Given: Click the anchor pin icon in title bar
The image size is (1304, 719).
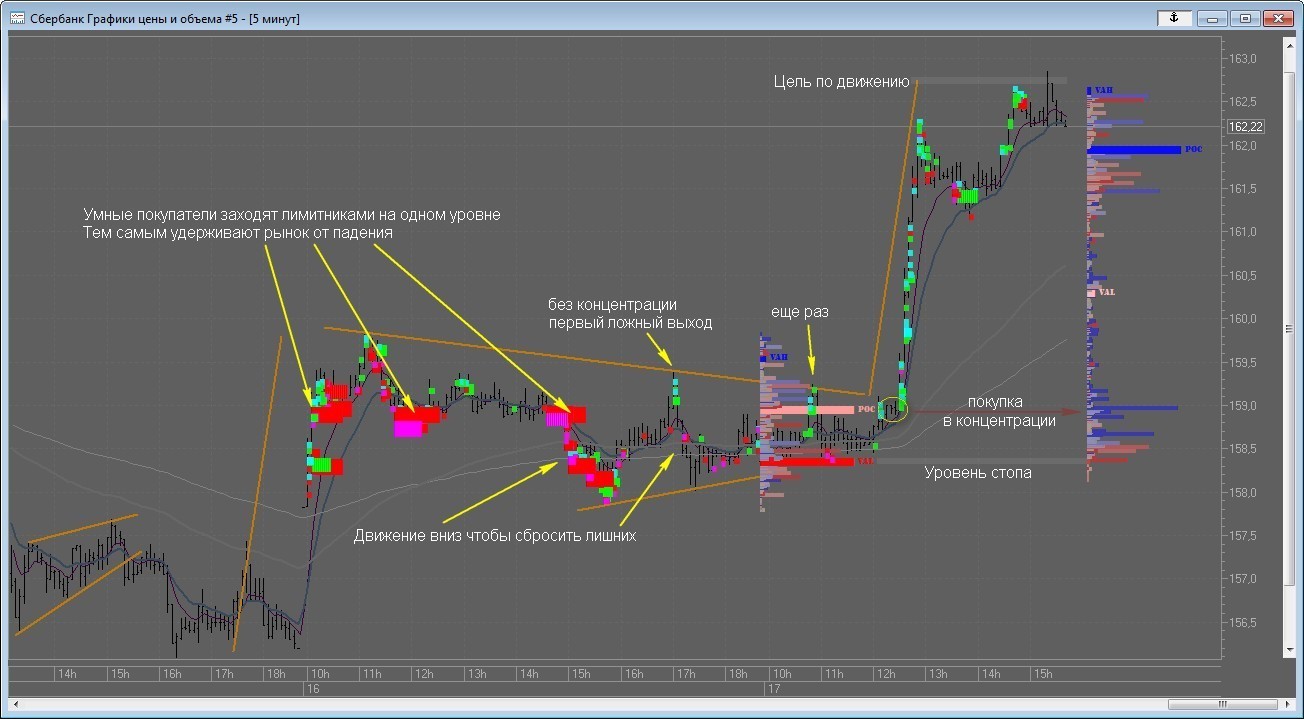Looking at the screenshot, I should [x=1174, y=18].
